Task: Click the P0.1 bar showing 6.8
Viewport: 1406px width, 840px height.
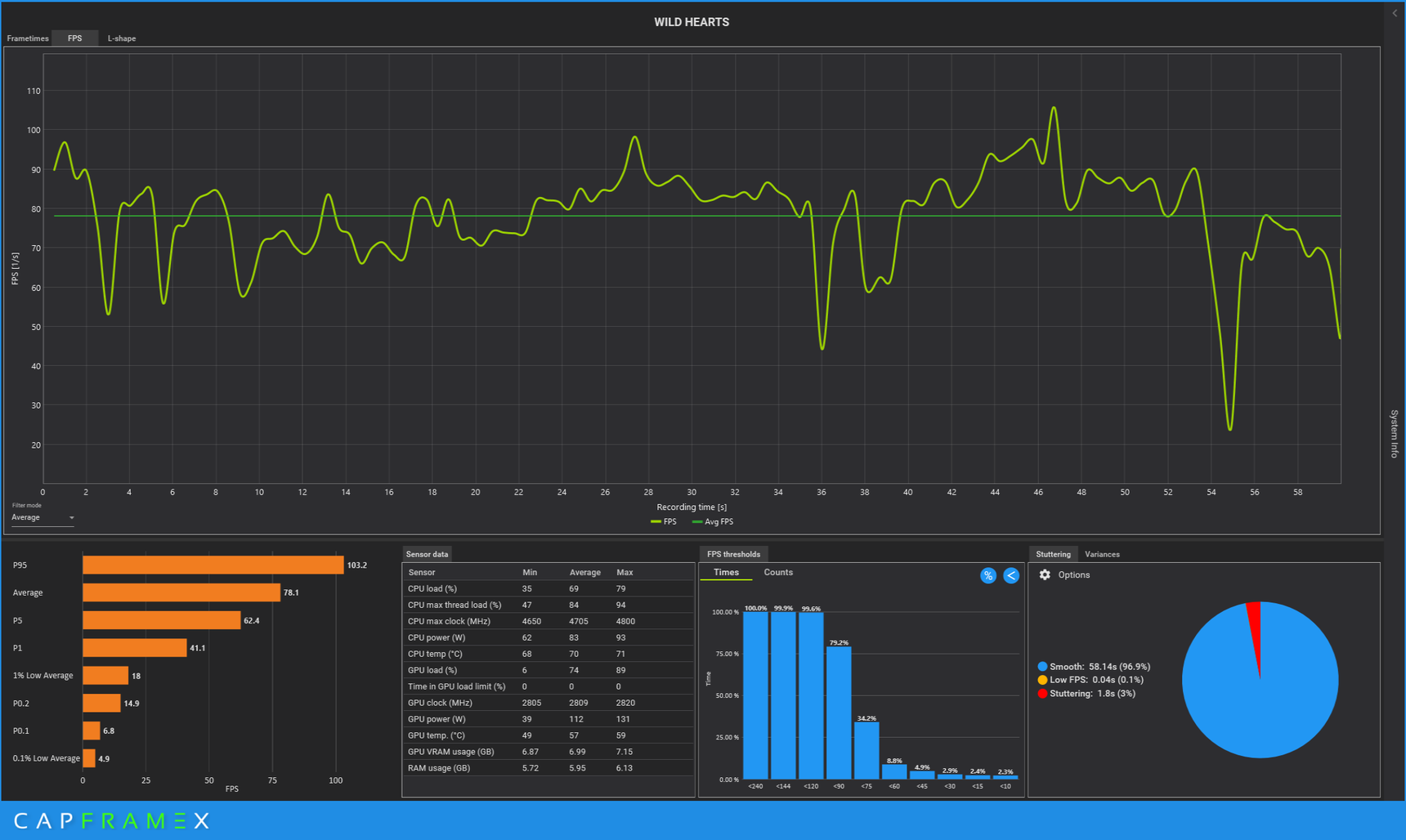Action: click(91, 731)
